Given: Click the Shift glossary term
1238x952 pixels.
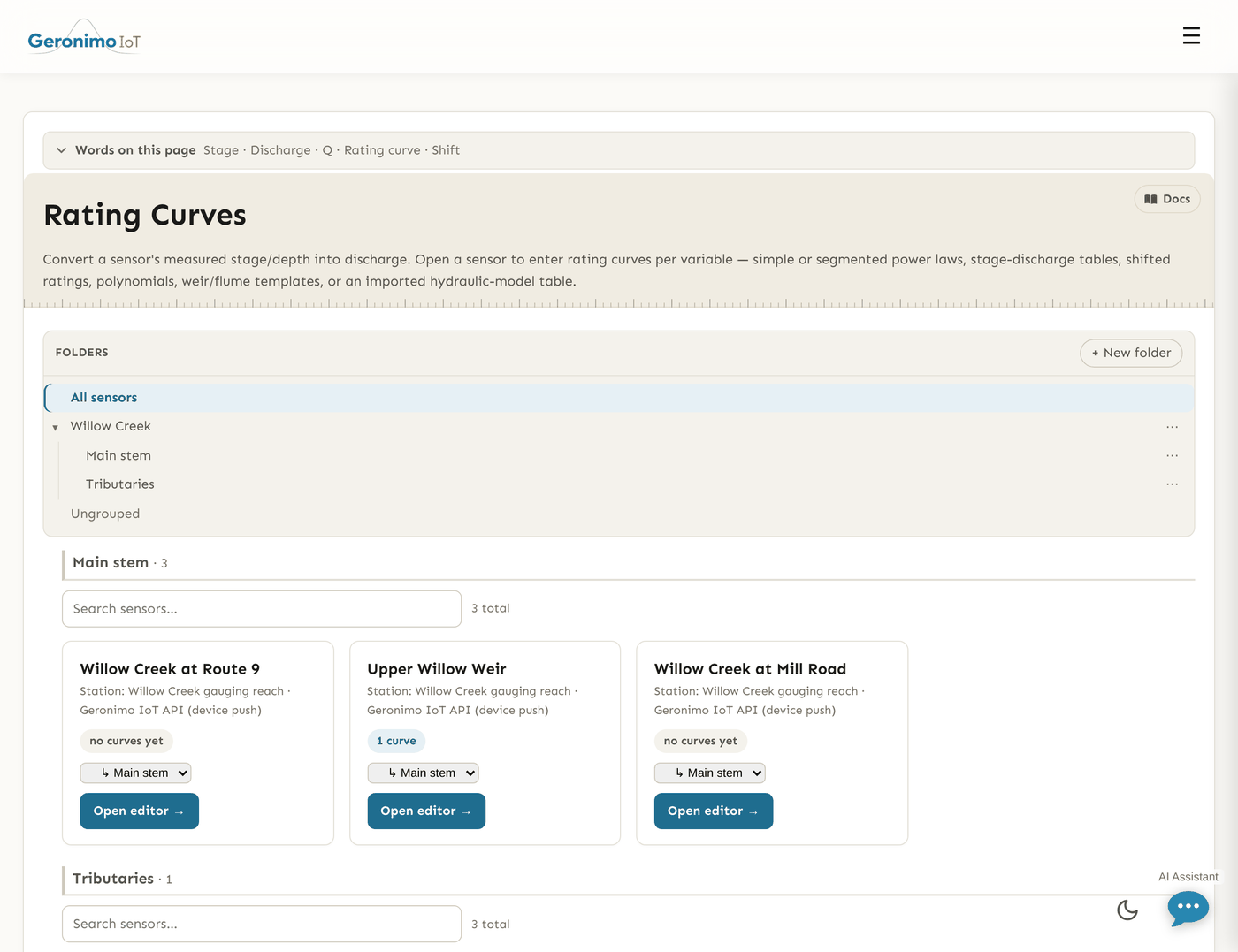Looking at the screenshot, I should tap(446, 150).
